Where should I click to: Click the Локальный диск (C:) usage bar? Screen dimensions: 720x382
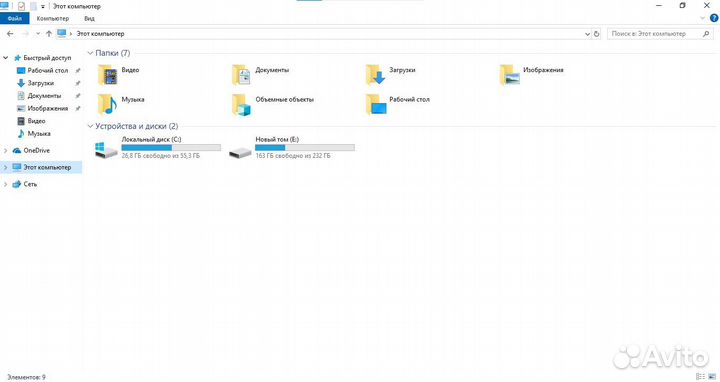(171, 147)
